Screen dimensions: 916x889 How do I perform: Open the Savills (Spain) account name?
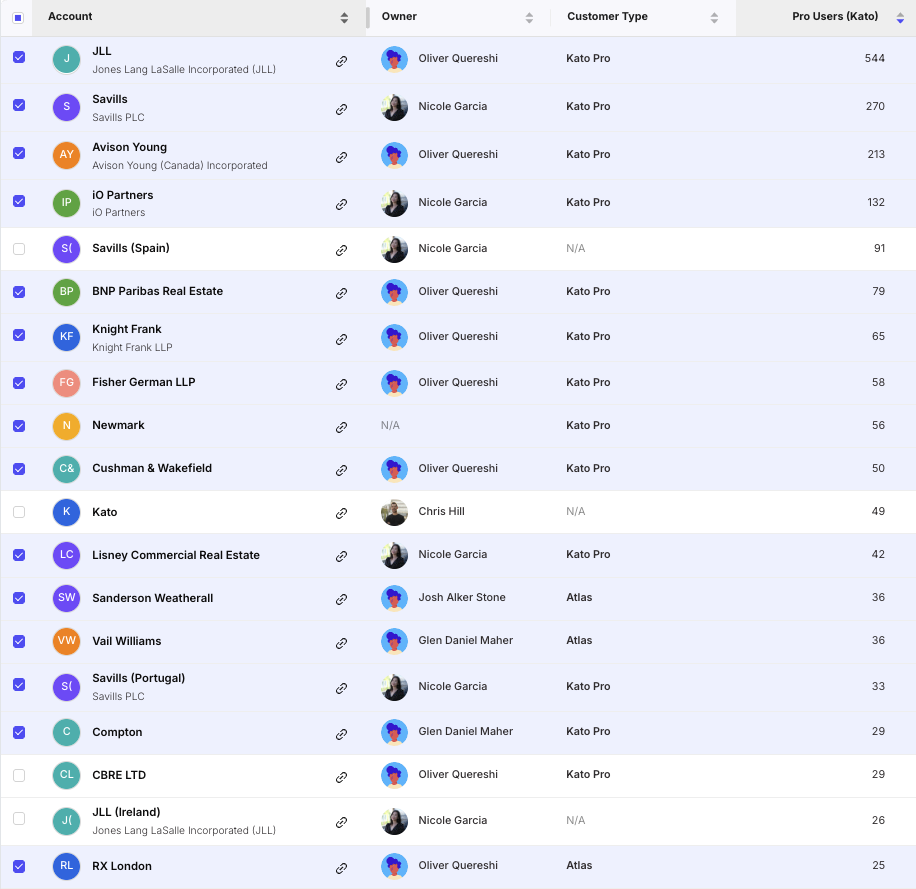click(x=131, y=248)
